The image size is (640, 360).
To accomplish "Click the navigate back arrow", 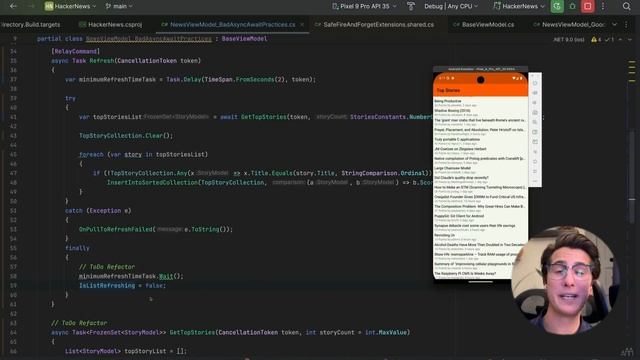I will point(13,6).
